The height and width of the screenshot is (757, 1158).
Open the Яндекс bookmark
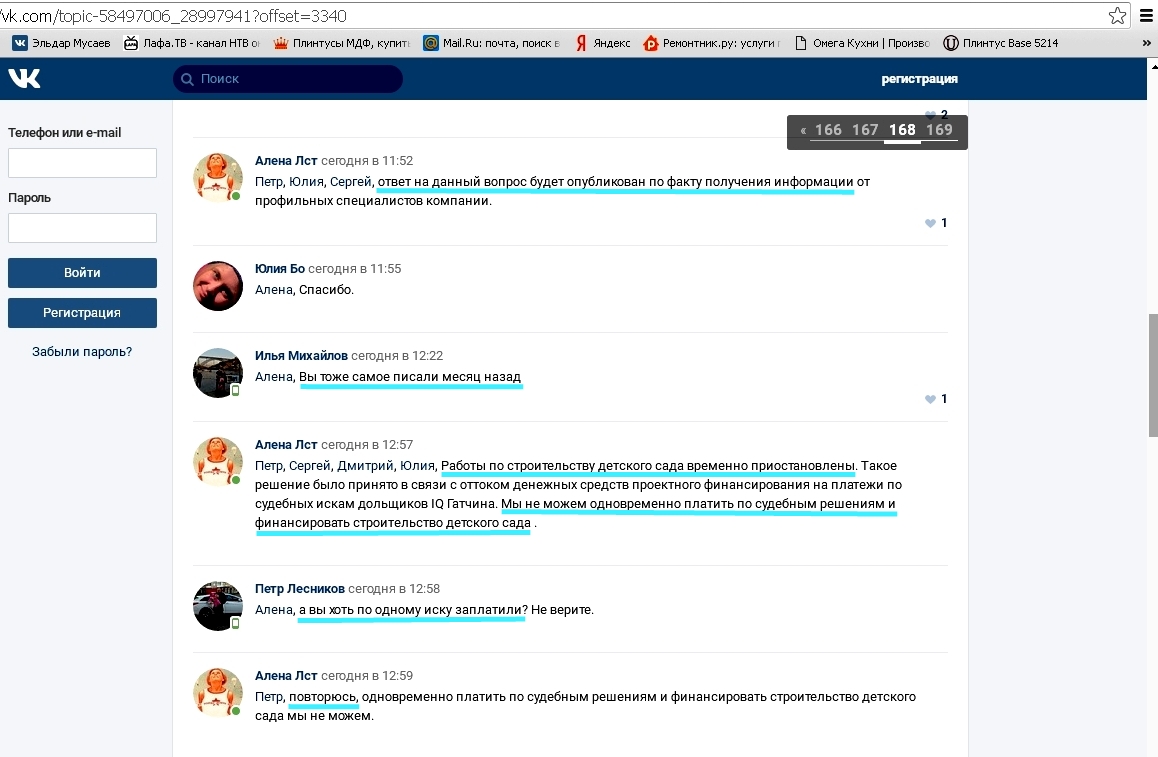coord(603,43)
